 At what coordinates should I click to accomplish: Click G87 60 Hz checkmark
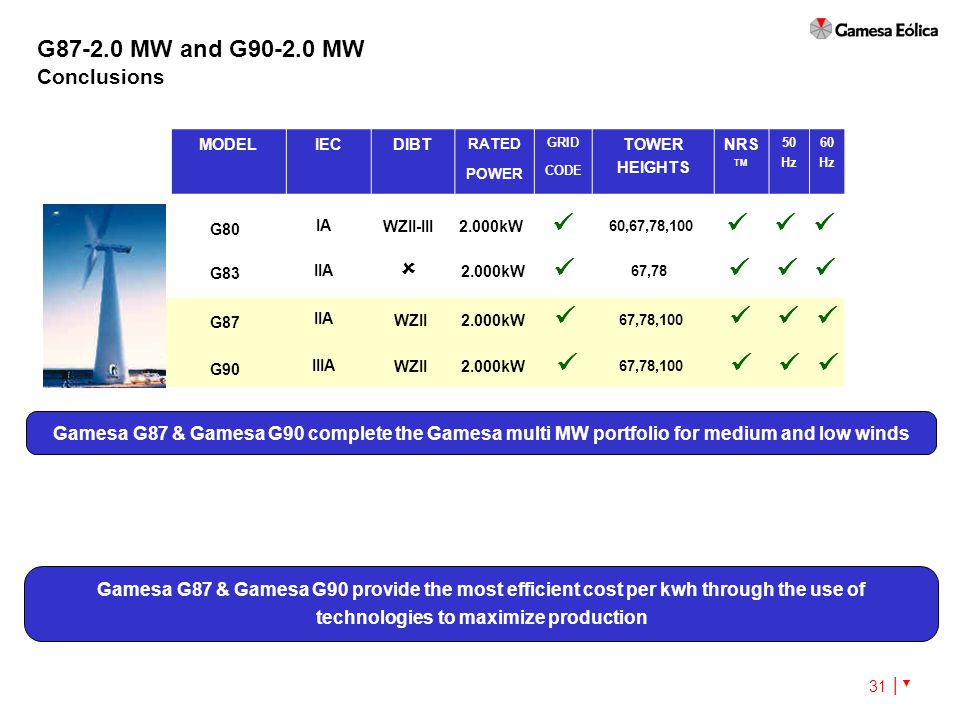[x=827, y=315]
